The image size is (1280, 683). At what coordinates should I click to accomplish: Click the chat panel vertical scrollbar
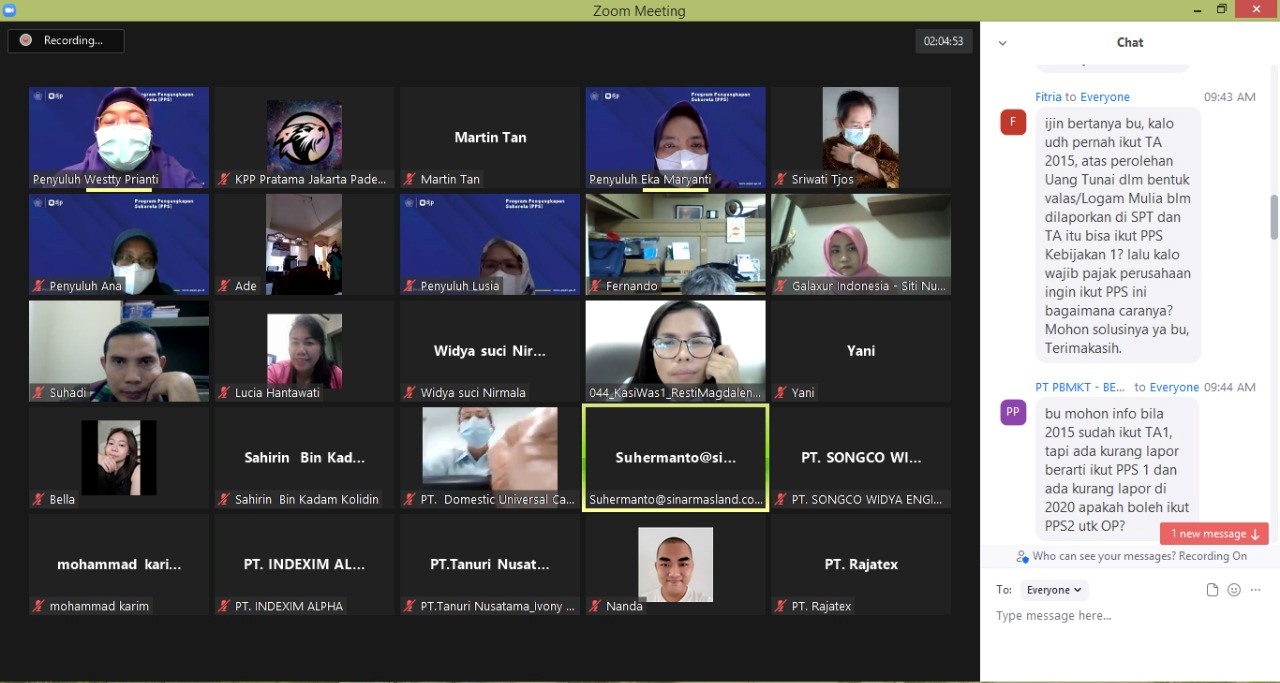1274,217
